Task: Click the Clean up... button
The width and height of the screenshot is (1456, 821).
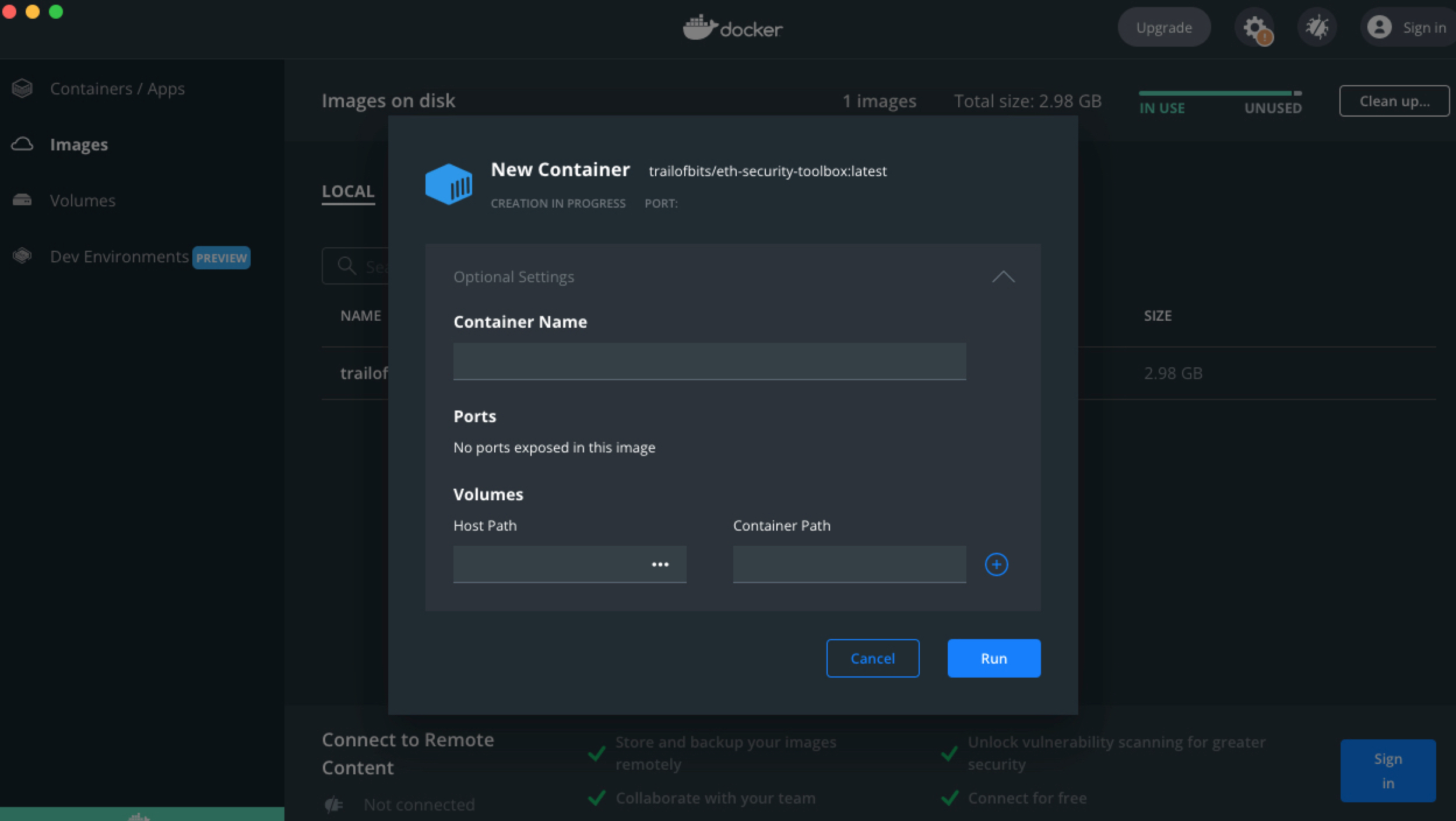Action: click(x=1394, y=101)
